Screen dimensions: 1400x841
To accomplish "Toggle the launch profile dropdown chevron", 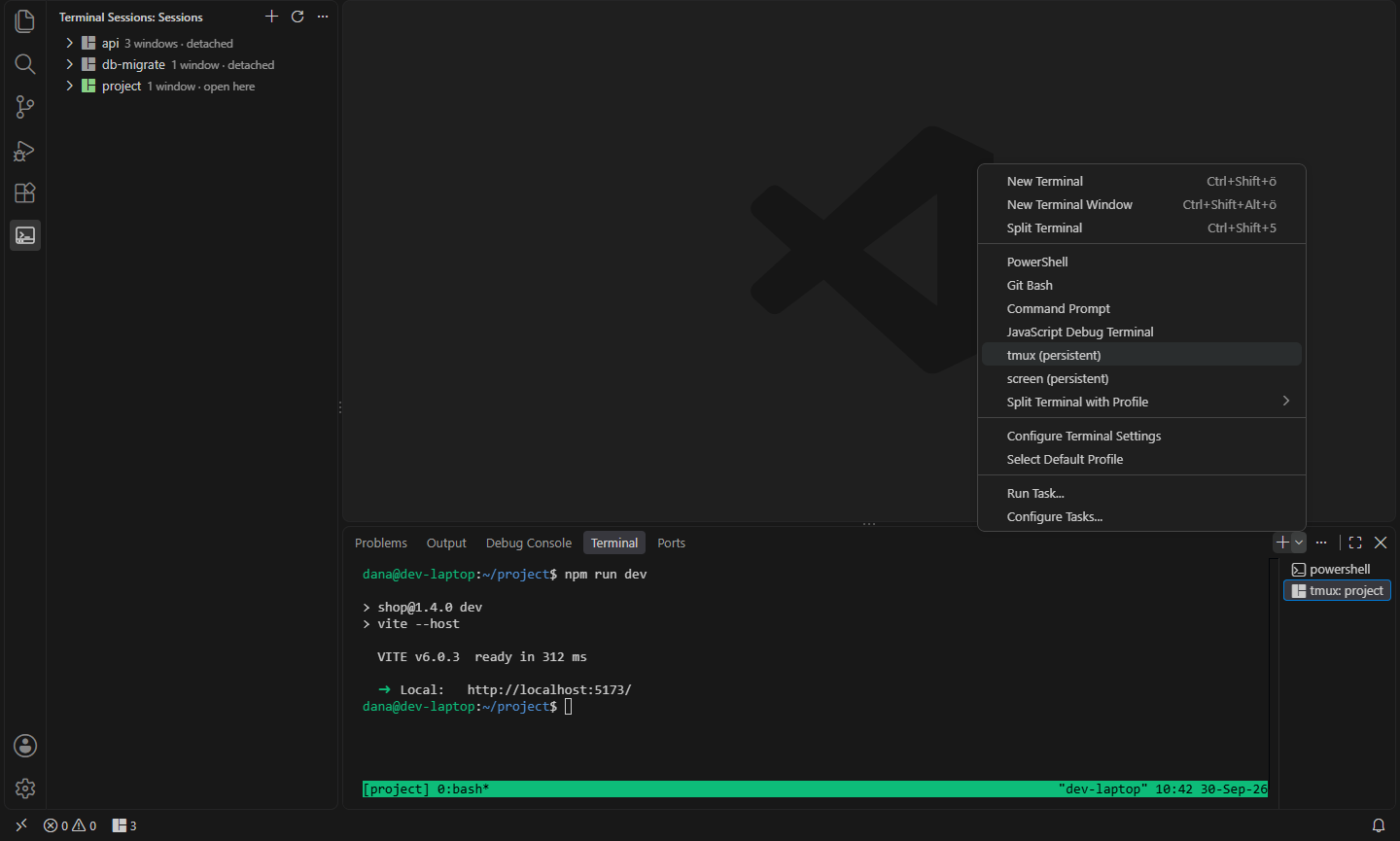I will click(1299, 543).
